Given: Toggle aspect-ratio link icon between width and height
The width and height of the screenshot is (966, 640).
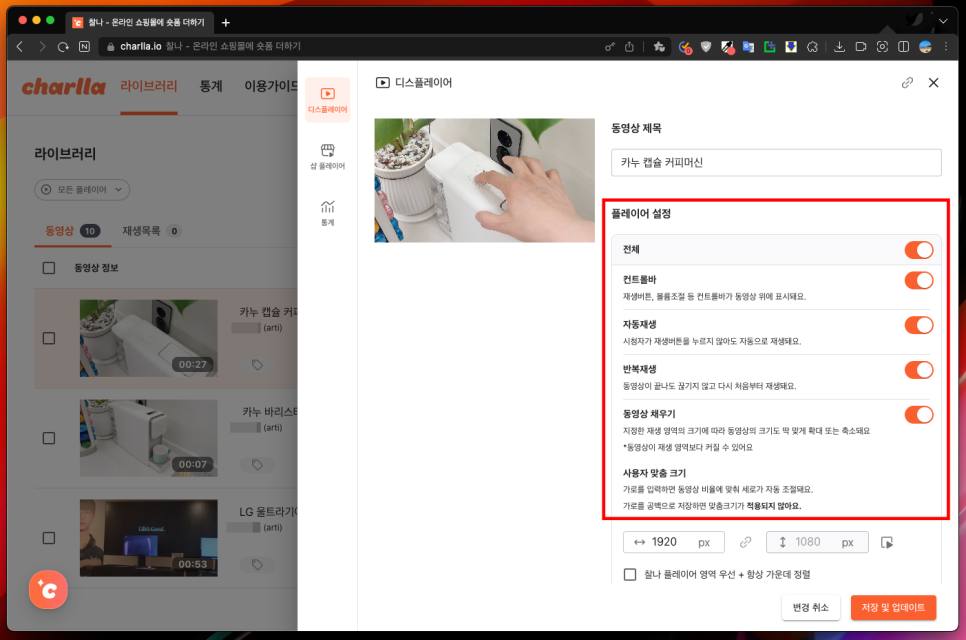Looking at the screenshot, I should (x=745, y=542).
